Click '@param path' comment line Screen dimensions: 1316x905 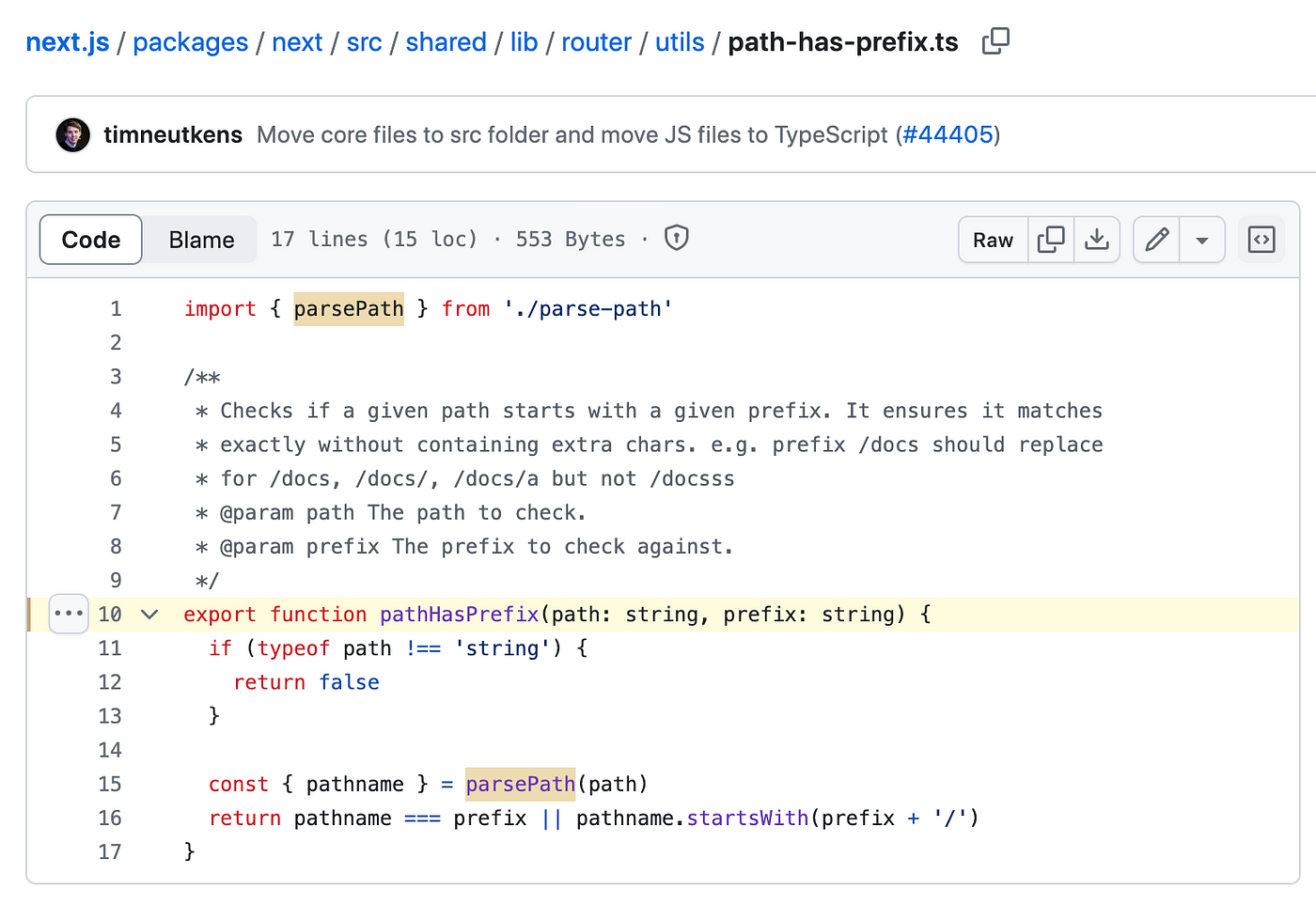(x=391, y=513)
